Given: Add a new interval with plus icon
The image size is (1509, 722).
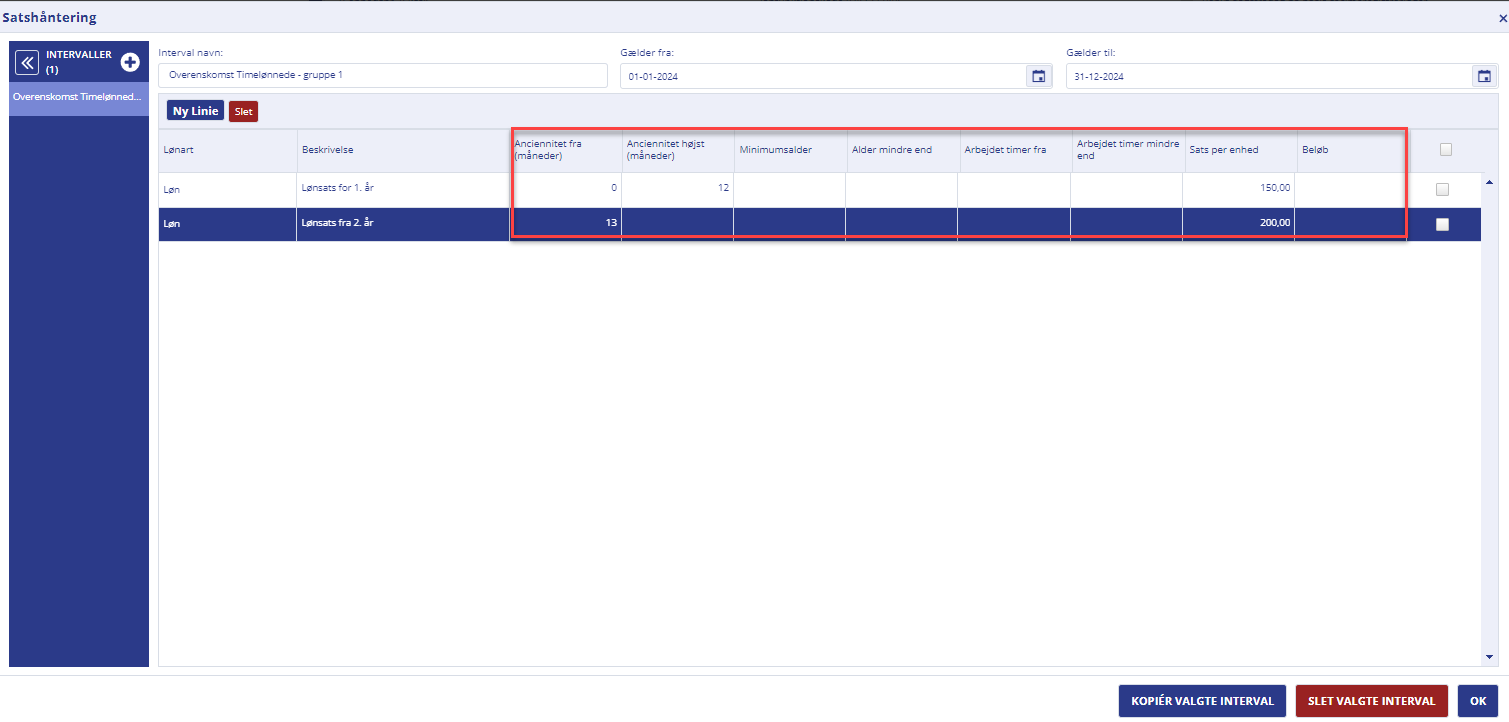Looking at the screenshot, I should 130,62.
